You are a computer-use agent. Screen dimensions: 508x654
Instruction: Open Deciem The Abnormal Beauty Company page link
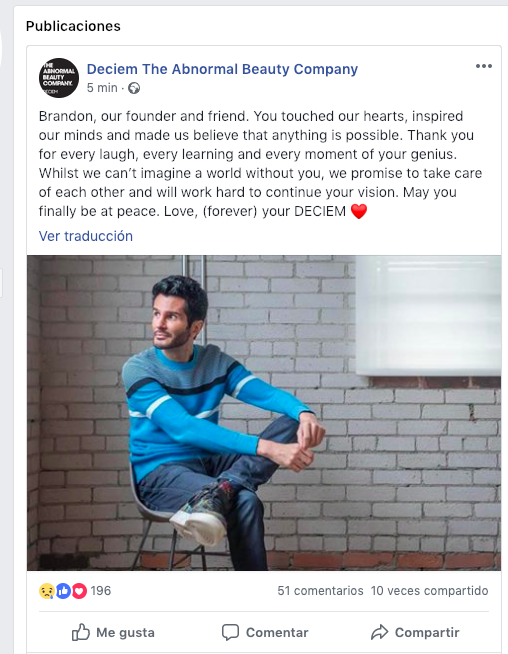click(x=222, y=69)
